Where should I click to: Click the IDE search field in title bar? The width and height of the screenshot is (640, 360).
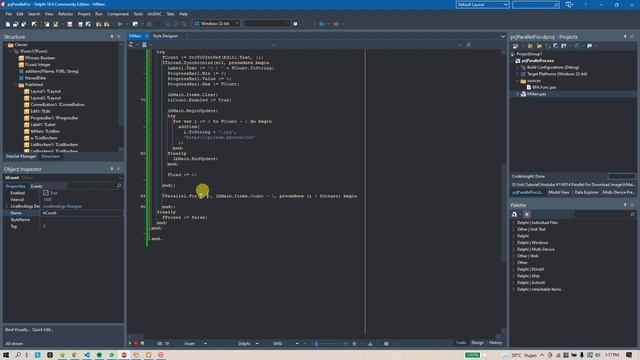(535, 4)
